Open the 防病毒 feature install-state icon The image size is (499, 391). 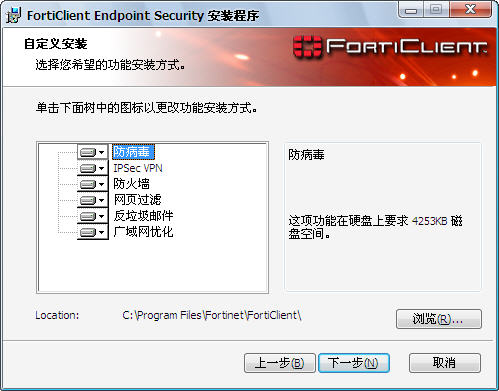coord(93,152)
